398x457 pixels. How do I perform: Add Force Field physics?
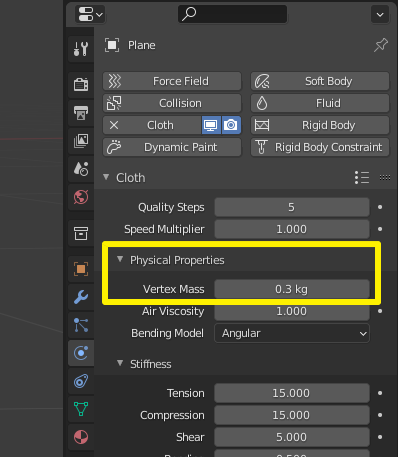tap(172, 81)
